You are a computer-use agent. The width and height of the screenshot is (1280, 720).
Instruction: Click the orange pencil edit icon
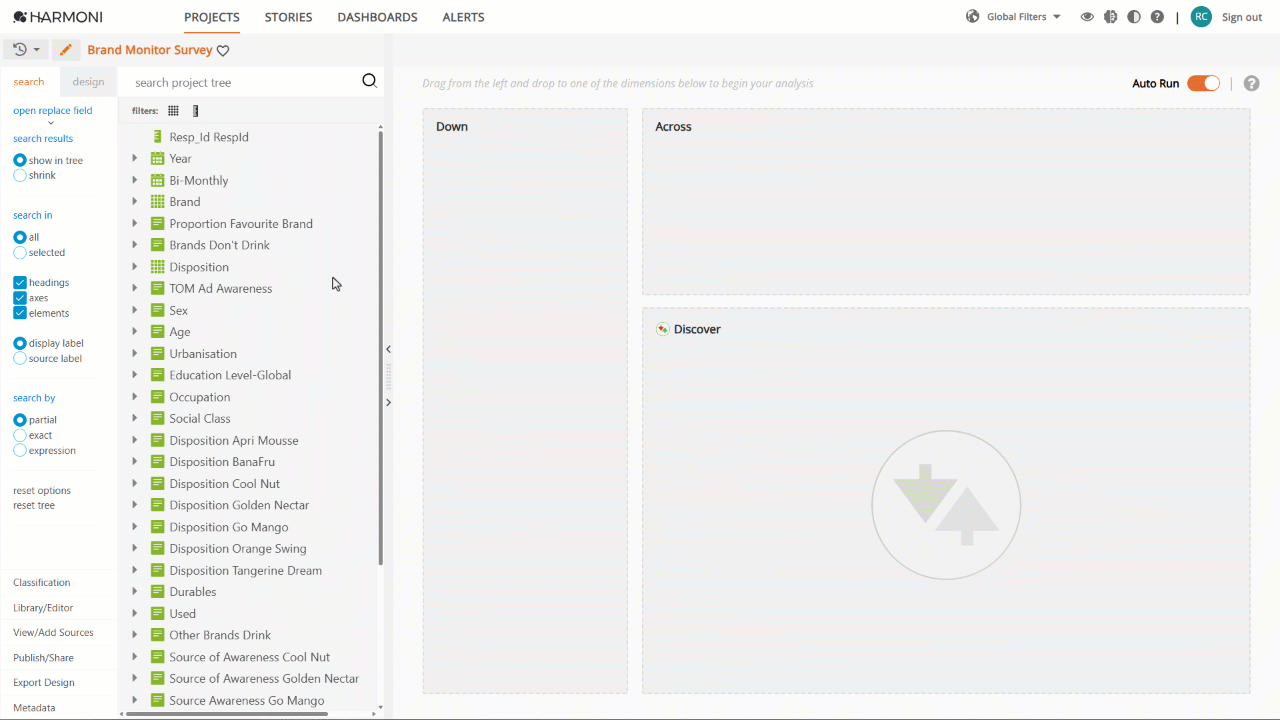pos(66,49)
